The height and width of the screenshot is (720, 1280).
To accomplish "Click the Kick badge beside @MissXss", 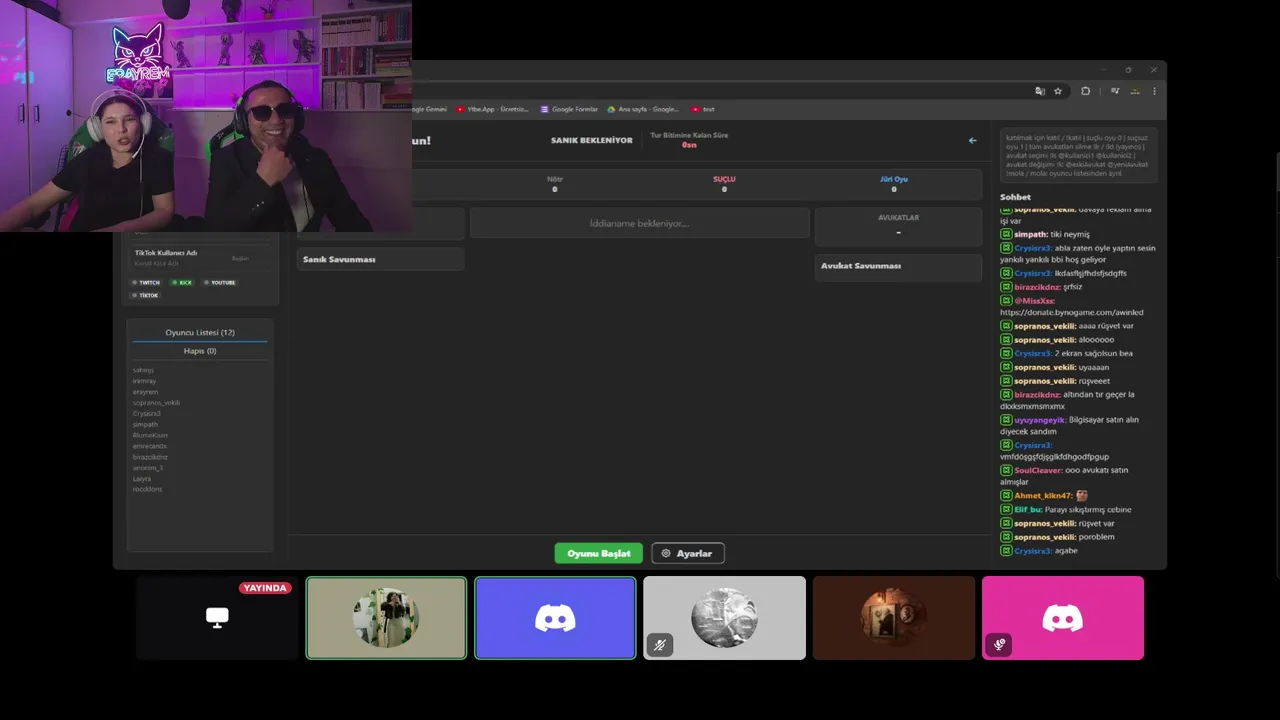I will (x=1006, y=300).
